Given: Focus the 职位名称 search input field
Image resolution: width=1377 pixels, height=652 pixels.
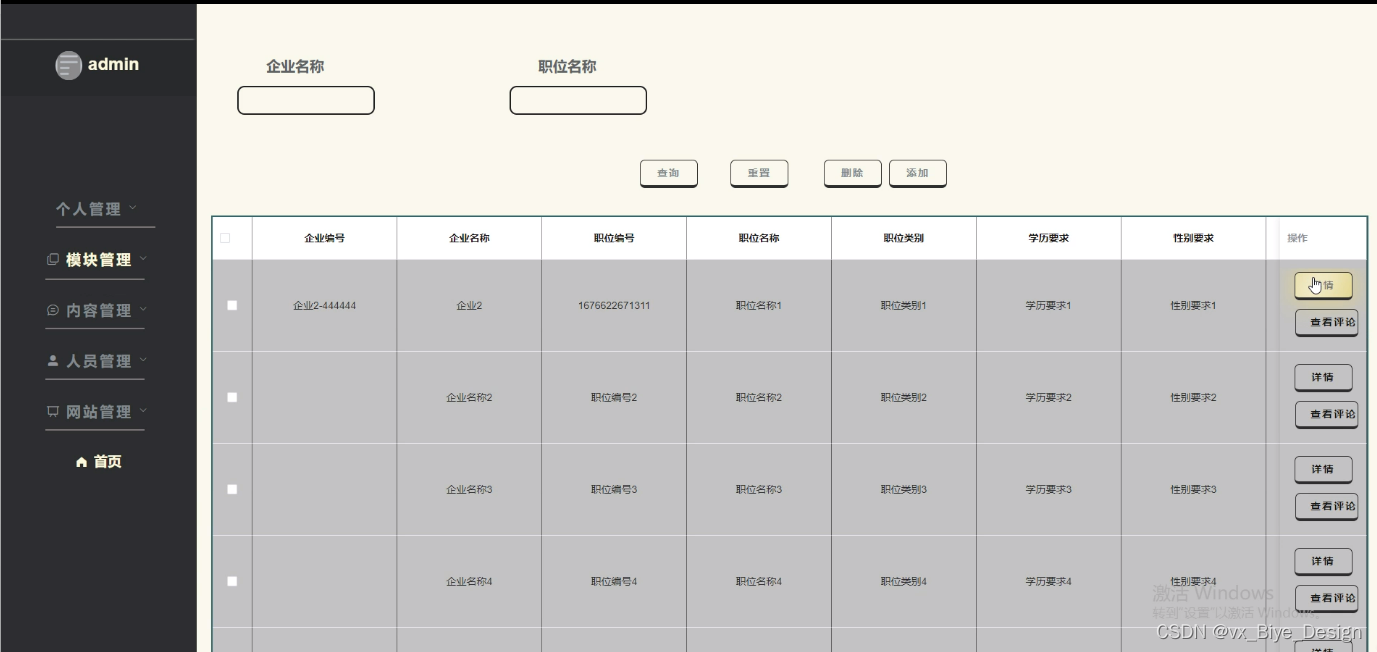Looking at the screenshot, I should click(x=578, y=100).
